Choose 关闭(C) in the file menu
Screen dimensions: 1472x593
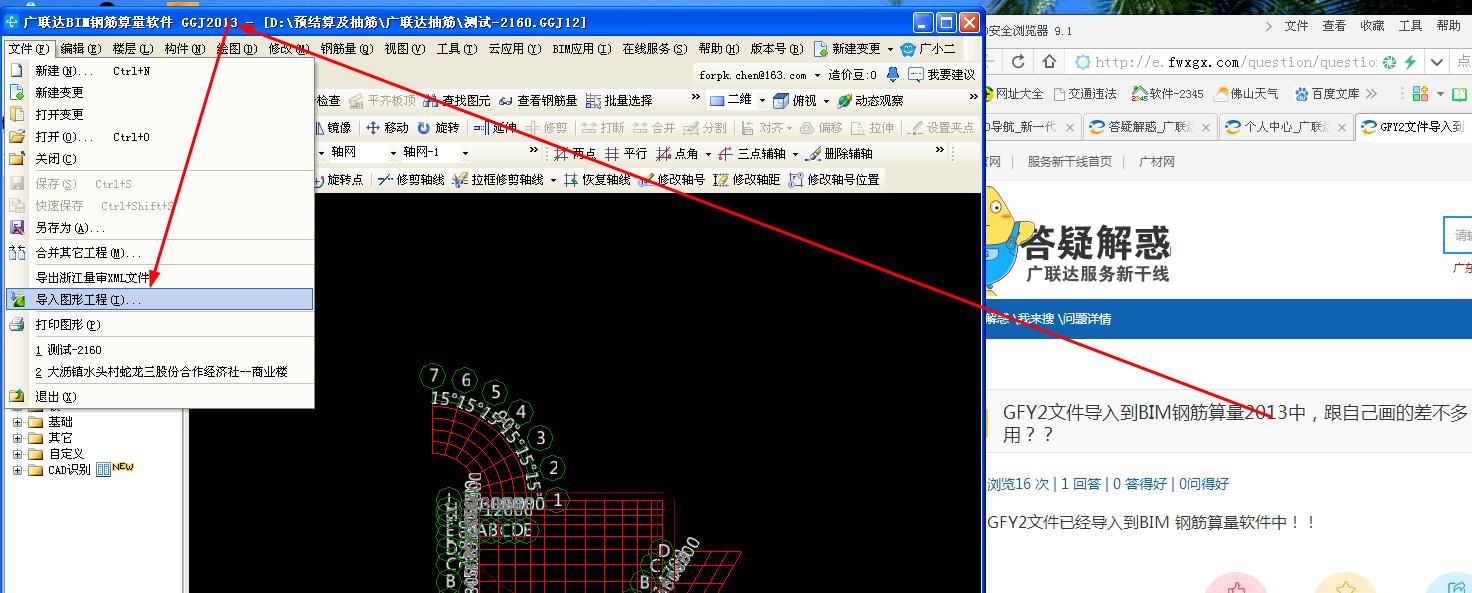click(x=160, y=158)
